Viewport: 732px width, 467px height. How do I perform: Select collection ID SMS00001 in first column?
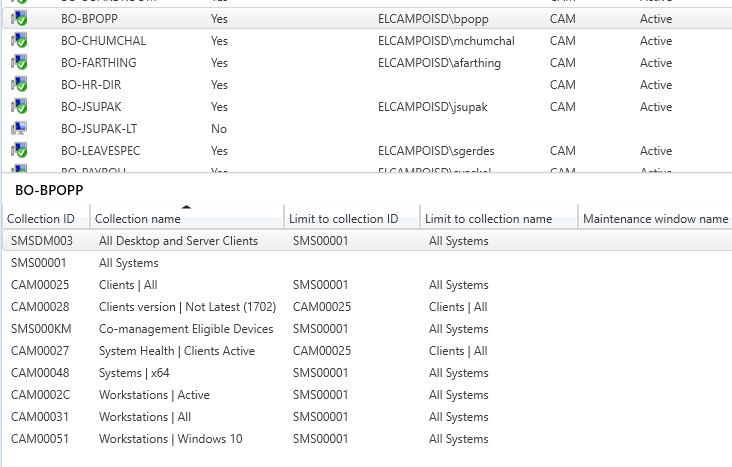pos(38,262)
